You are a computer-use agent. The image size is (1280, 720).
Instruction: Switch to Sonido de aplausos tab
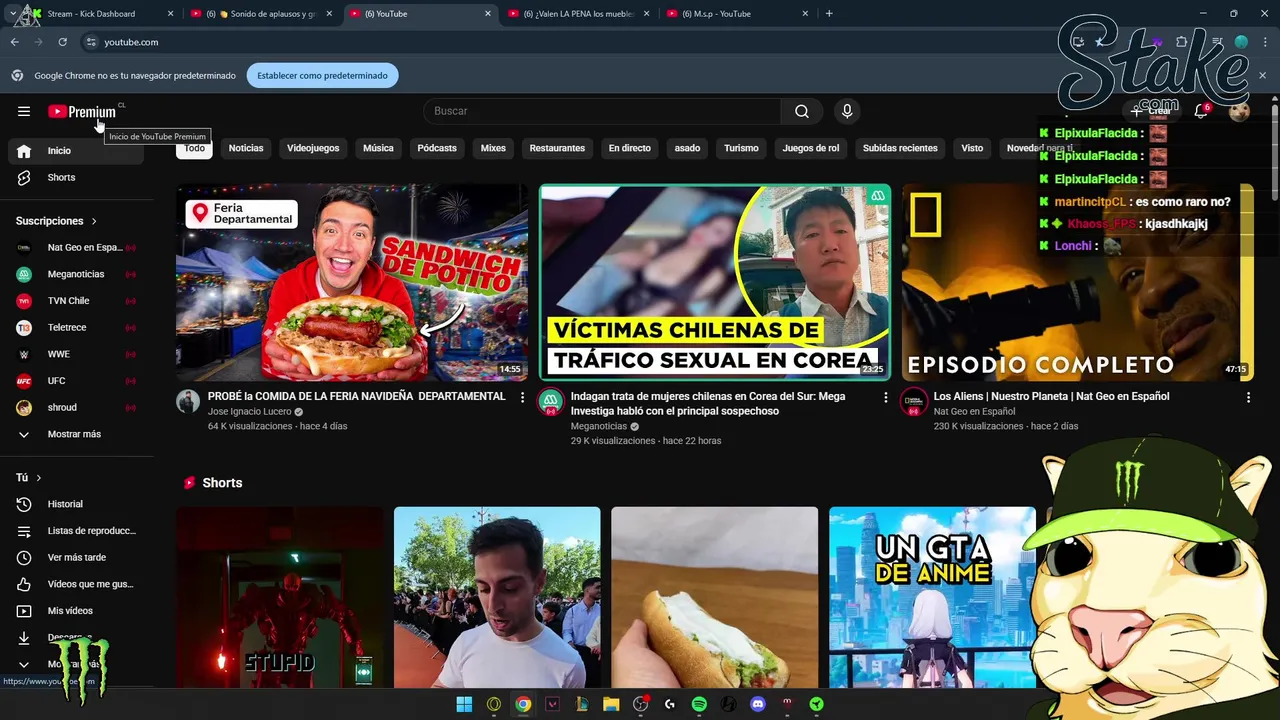pyautogui.click(x=262, y=14)
